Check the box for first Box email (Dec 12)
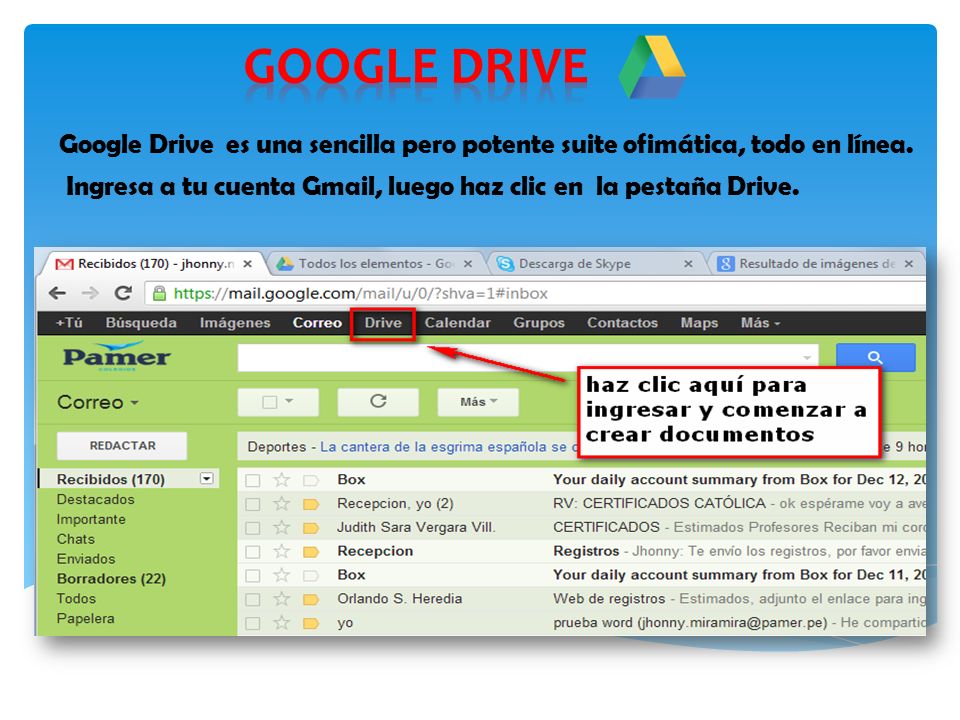This screenshot has height=720, width=960. pos(252,481)
